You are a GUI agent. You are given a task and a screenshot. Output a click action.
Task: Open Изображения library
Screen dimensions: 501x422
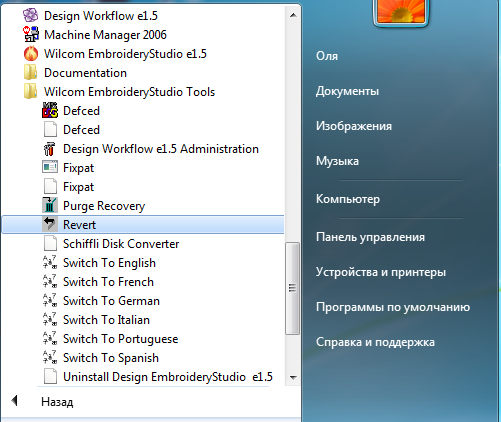point(354,126)
